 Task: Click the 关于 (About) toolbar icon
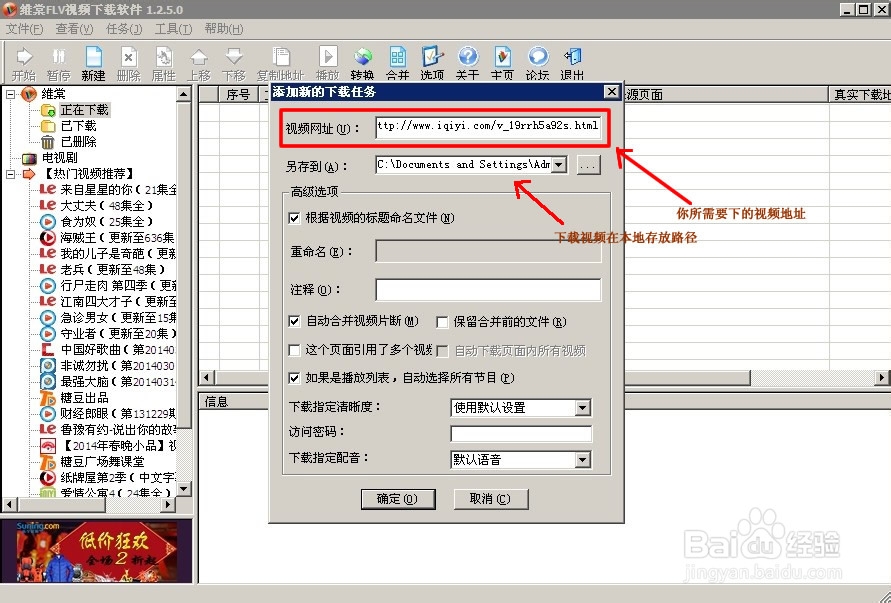tap(467, 62)
